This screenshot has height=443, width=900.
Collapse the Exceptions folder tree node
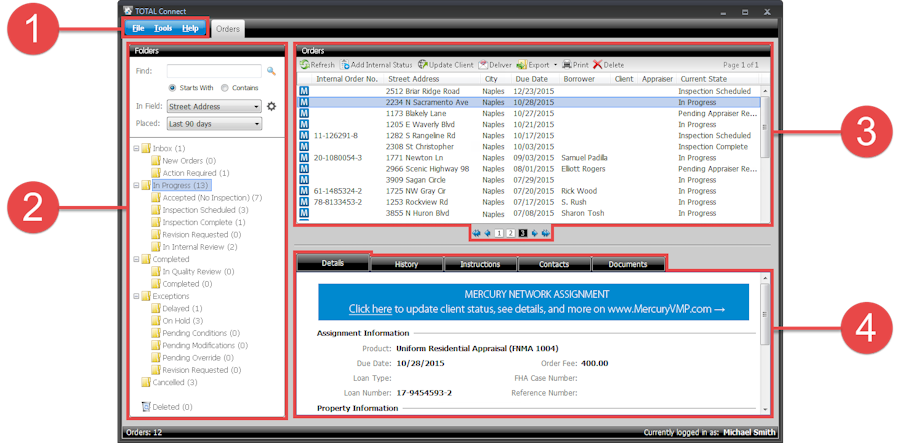tap(136, 297)
